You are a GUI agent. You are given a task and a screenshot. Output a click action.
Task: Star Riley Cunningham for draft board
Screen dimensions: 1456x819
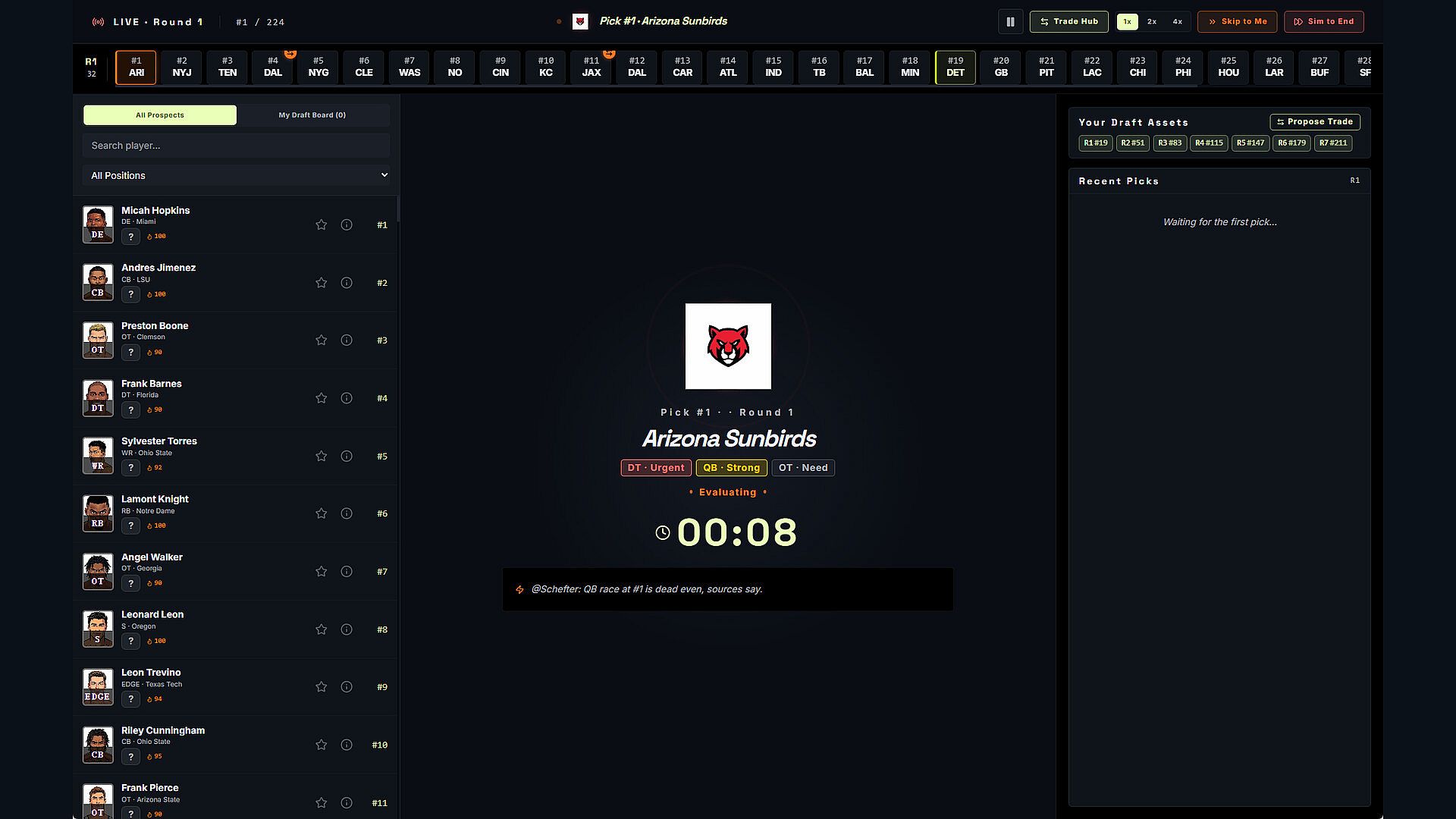tap(322, 745)
